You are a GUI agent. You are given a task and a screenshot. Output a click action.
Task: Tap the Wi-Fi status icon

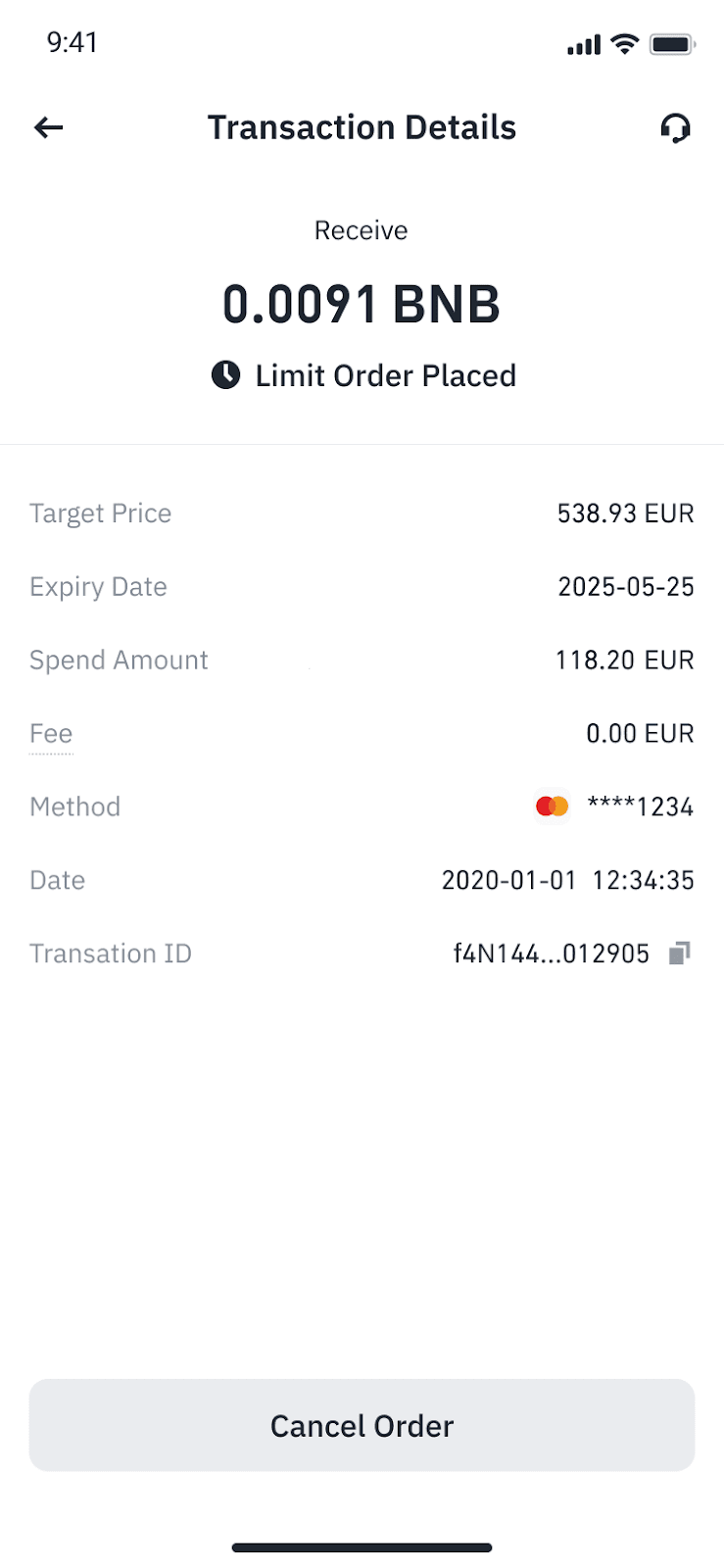(624, 44)
